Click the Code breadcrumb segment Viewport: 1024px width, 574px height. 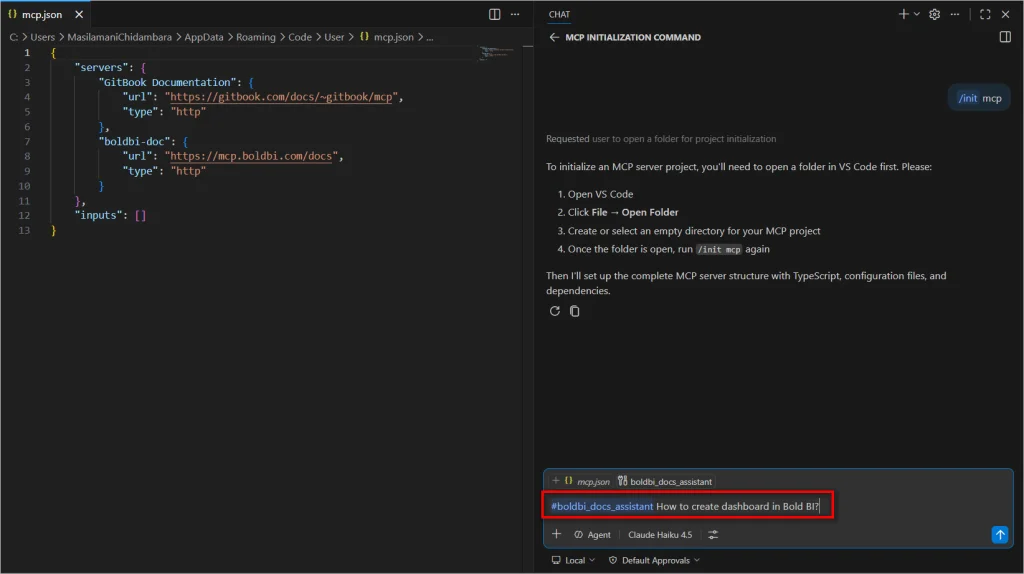(300, 37)
